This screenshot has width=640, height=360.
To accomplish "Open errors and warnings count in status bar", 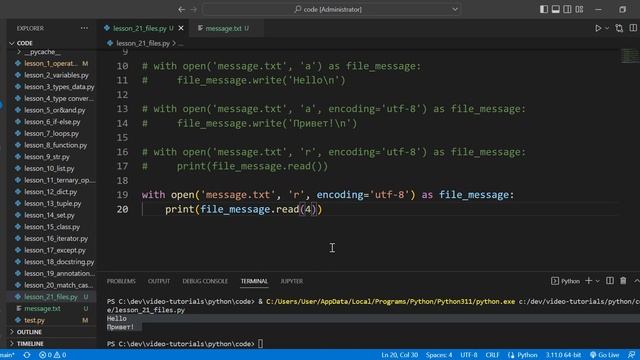I will pyautogui.click(x=53, y=355).
